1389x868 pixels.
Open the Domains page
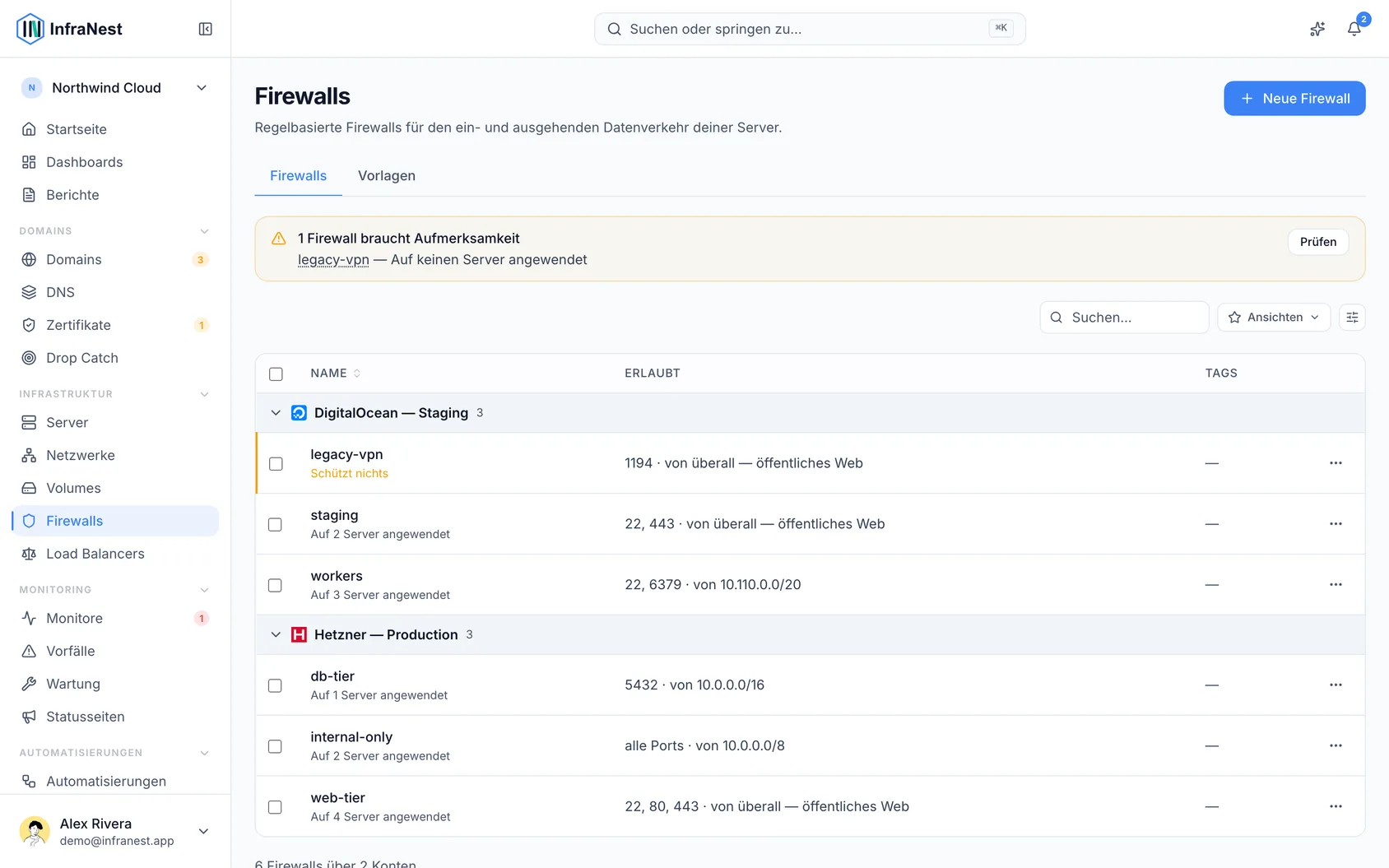pyautogui.click(x=115, y=259)
